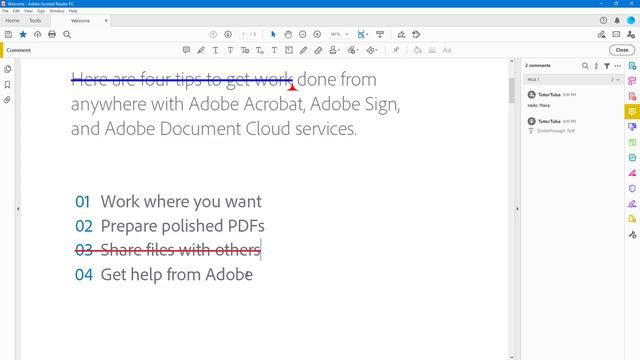Activate the Hand pan tool
The image size is (640, 360).
click(x=288, y=35)
